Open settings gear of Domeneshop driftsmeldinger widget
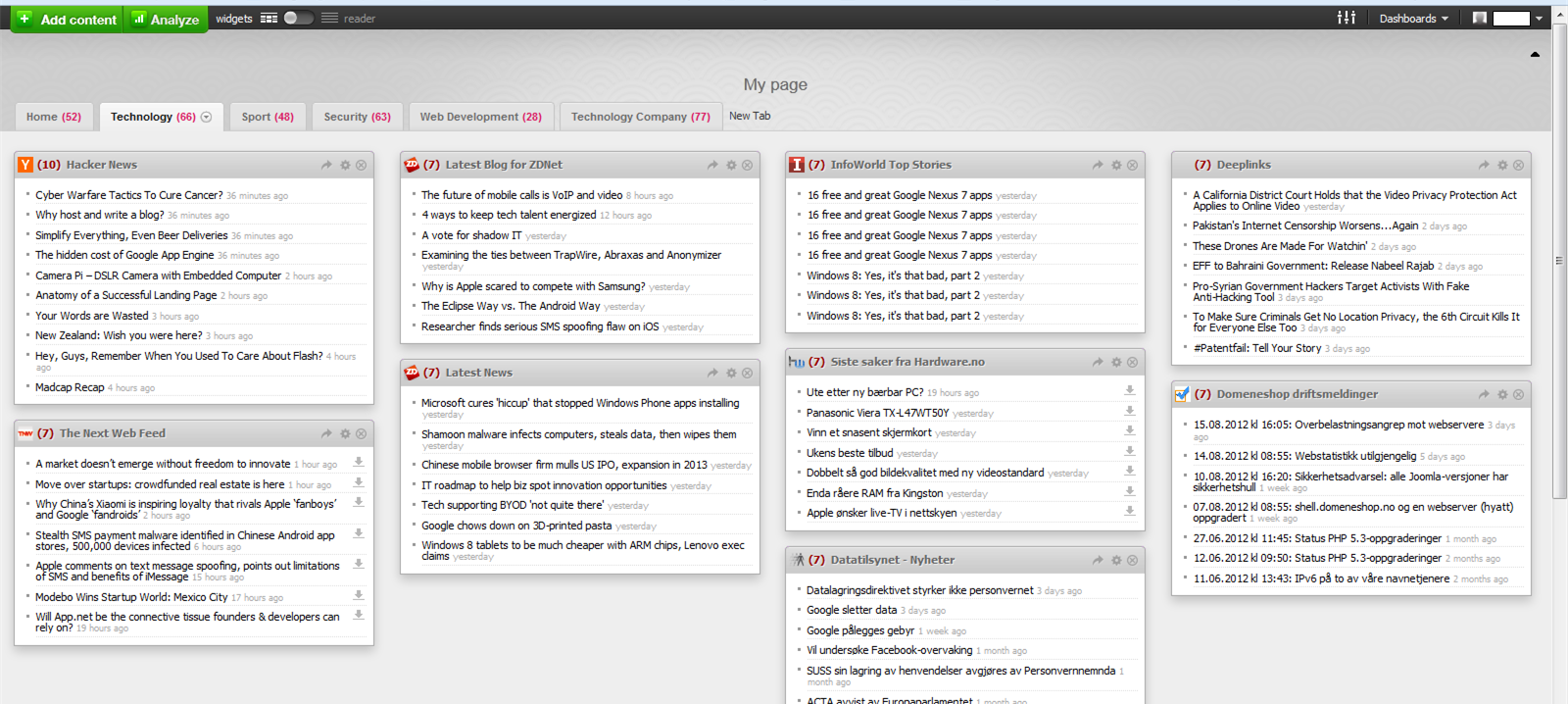Viewport: 1568px width, 704px height. [x=1501, y=394]
